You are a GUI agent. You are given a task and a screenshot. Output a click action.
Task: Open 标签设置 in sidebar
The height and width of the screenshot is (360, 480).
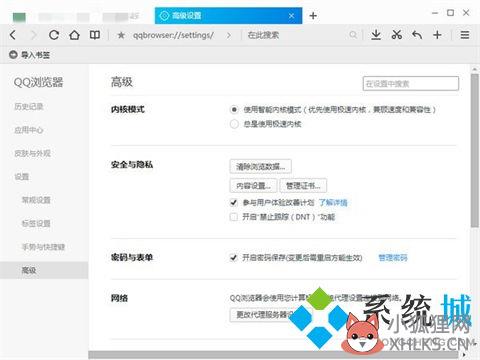click(x=36, y=223)
